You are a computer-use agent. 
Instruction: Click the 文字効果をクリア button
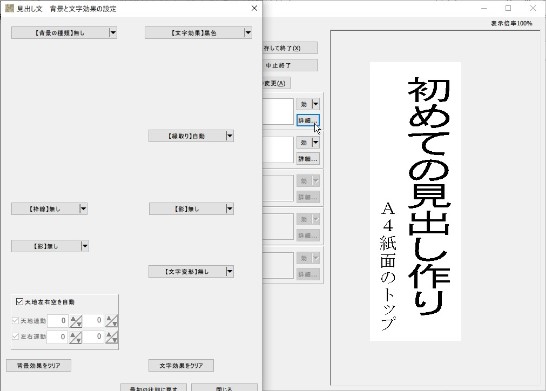(181, 366)
